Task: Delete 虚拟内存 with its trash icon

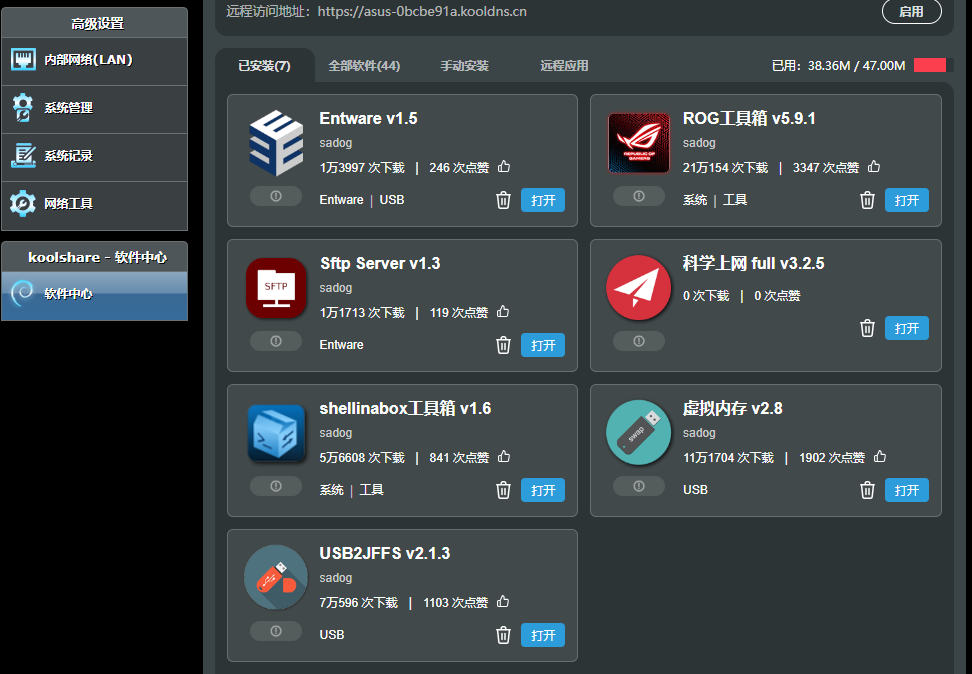Action: 867,490
